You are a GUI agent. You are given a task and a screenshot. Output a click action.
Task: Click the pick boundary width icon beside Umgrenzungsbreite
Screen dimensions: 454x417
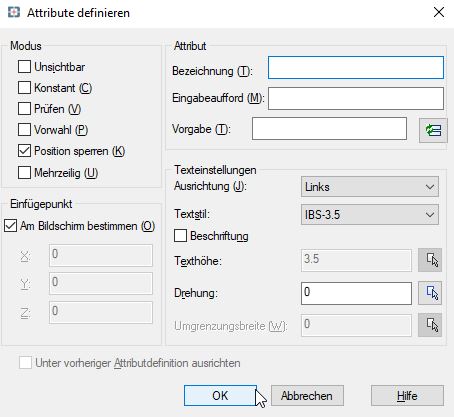click(x=430, y=325)
